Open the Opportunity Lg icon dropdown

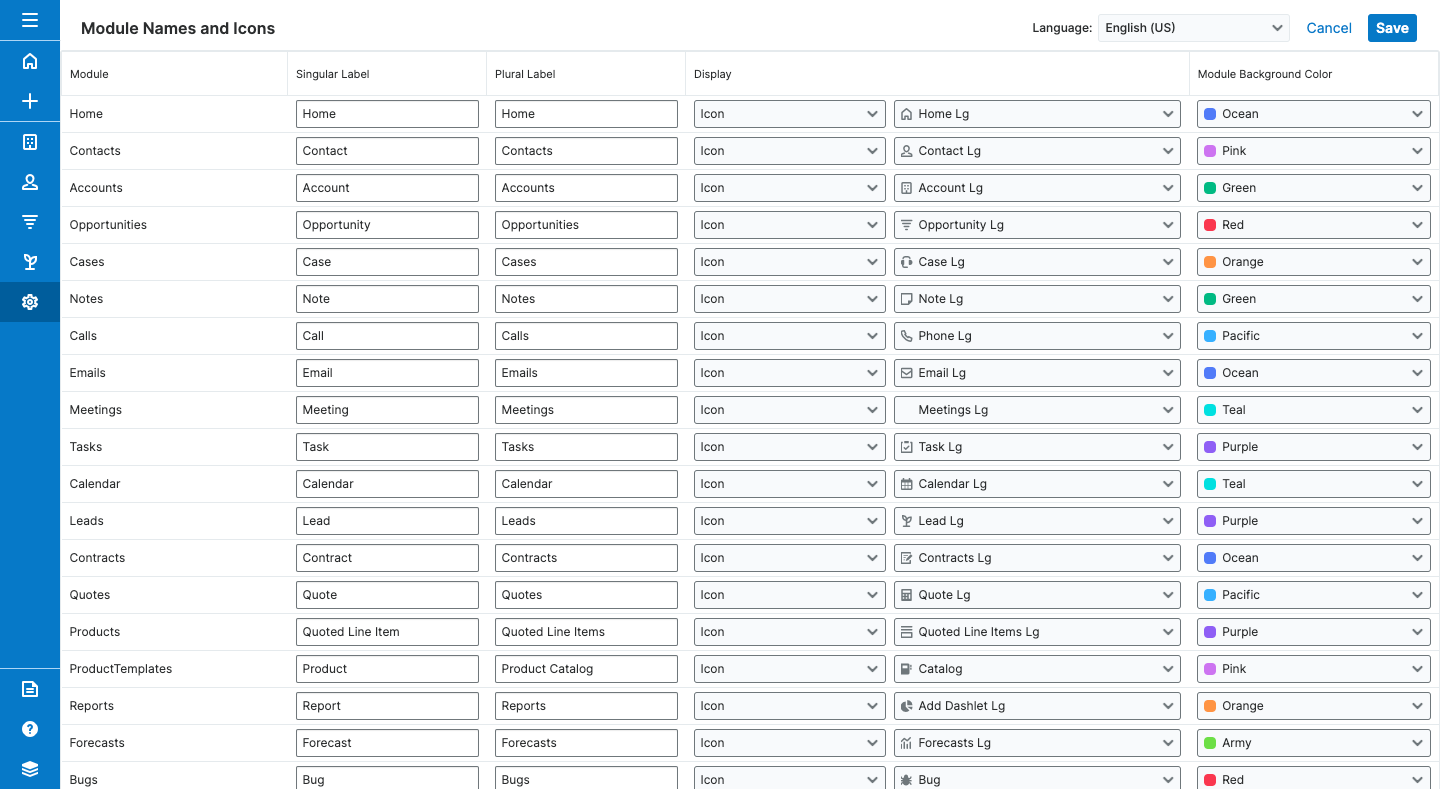[1038, 225]
